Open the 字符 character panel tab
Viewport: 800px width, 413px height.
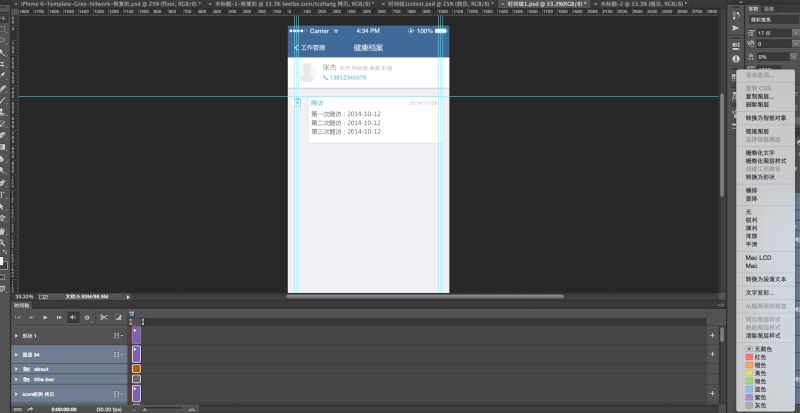754,9
